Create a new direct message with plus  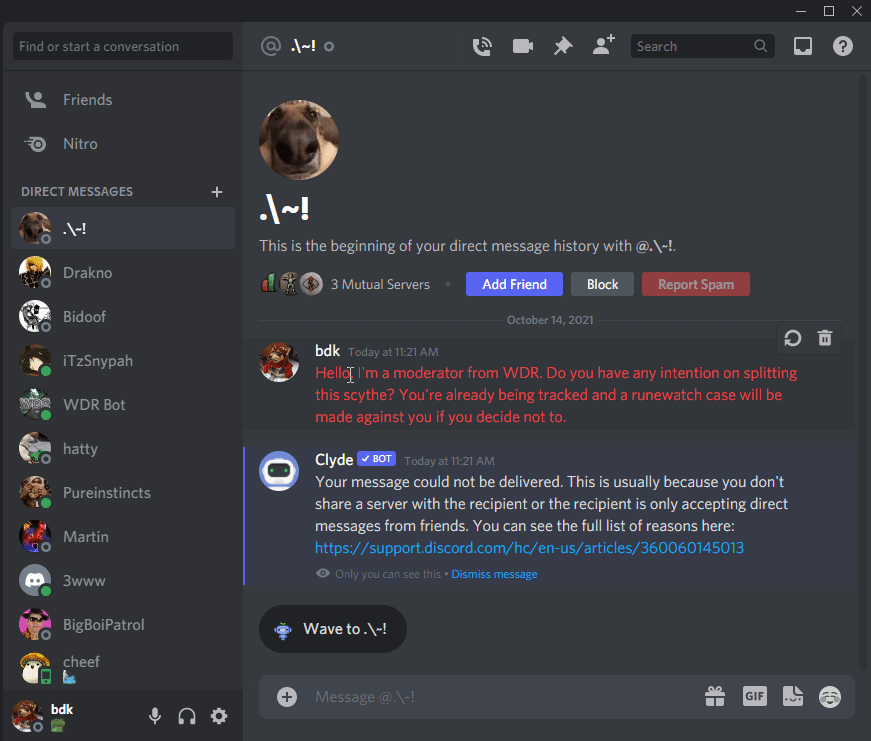tap(217, 192)
